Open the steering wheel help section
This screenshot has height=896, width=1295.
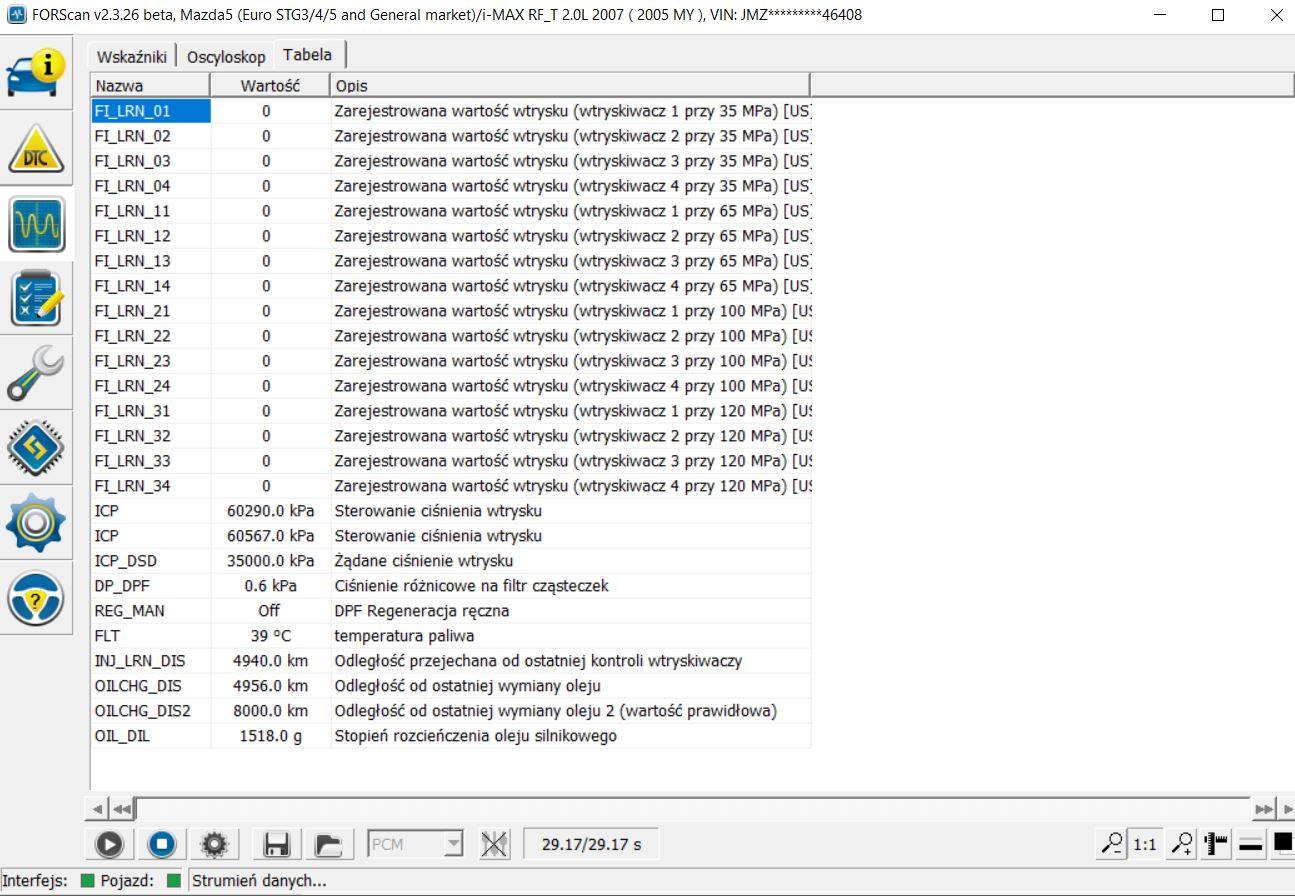pos(36,599)
